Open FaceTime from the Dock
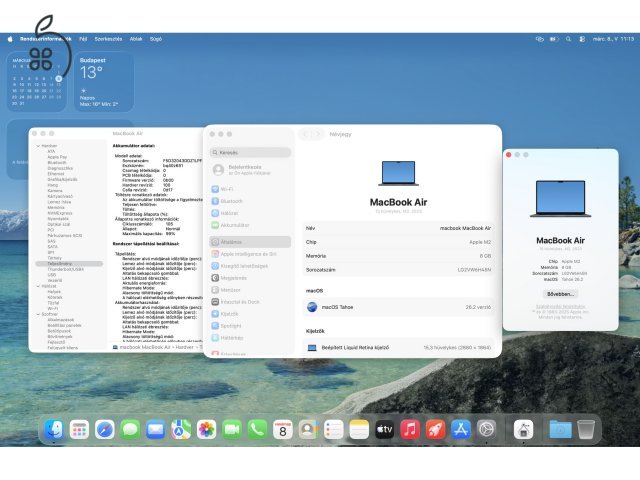640x480 pixels. pyautogui.click(x=232, y=429)
